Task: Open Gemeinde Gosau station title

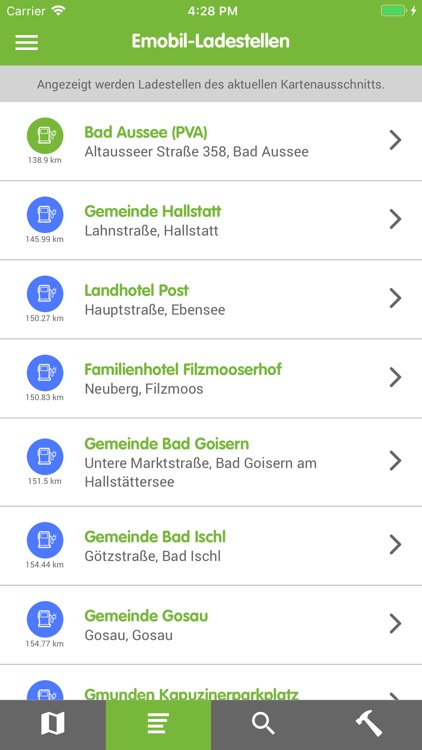Action: point(146,616)
